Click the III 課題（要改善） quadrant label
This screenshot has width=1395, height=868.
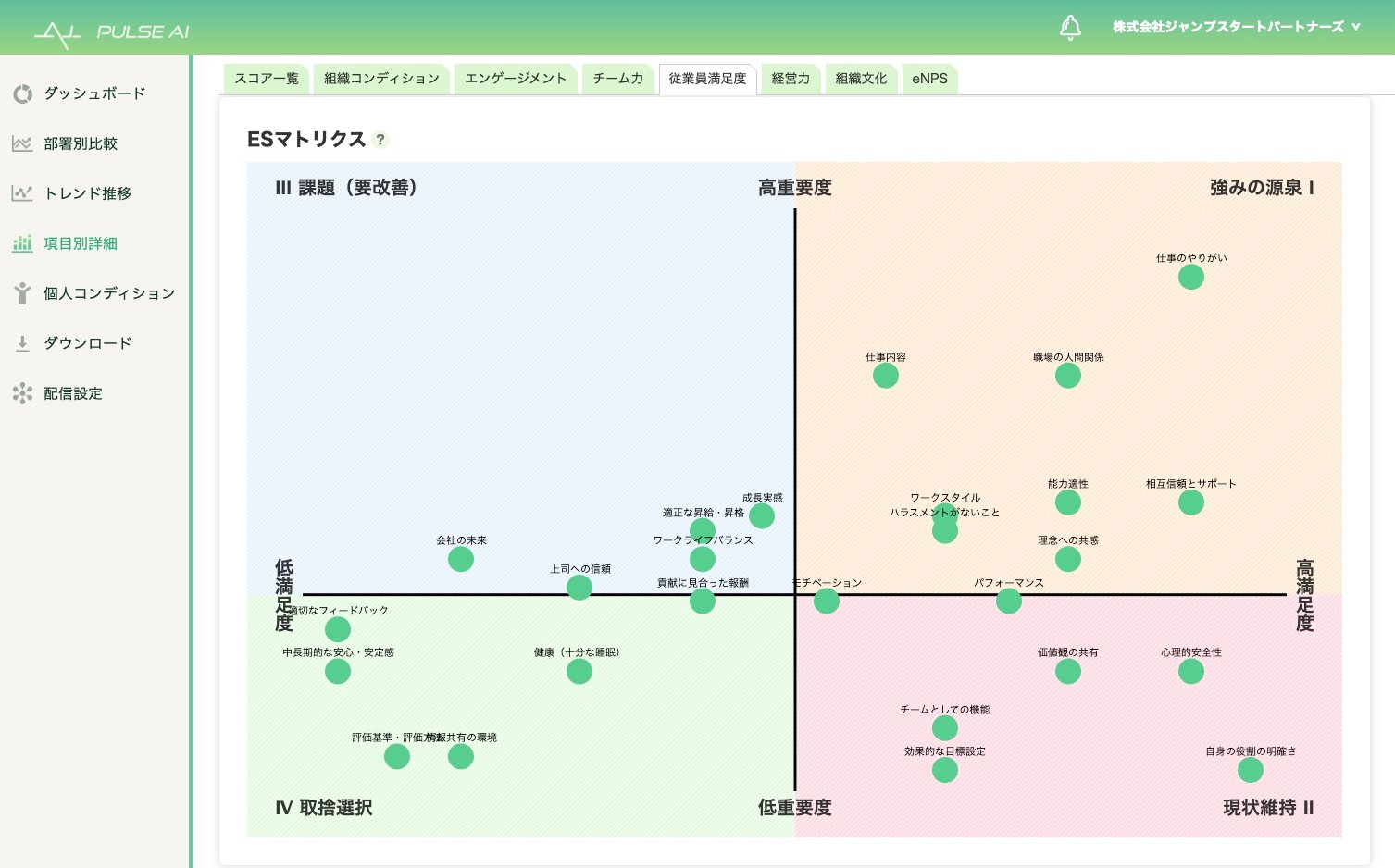(x=347, y=188)
